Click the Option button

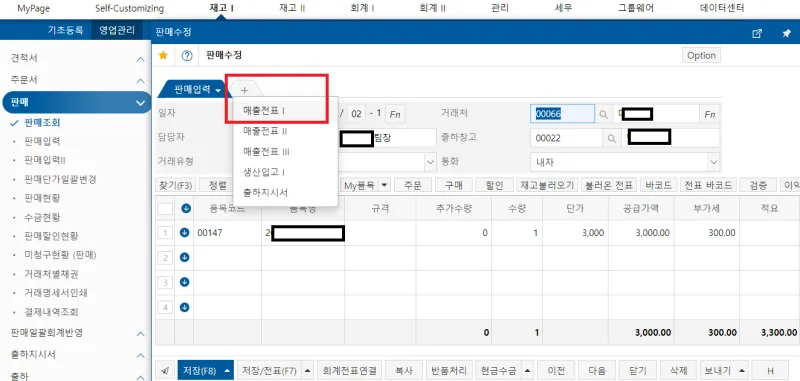701,56
